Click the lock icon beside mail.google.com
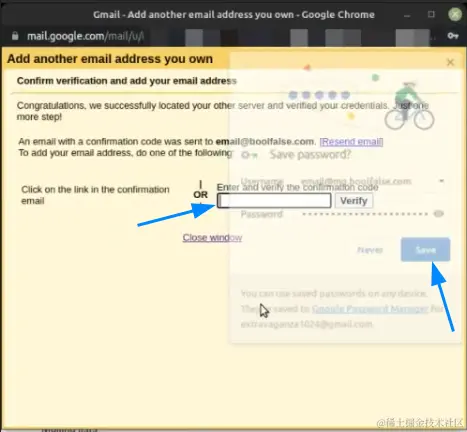467x432 pixels. pos(15,36)
